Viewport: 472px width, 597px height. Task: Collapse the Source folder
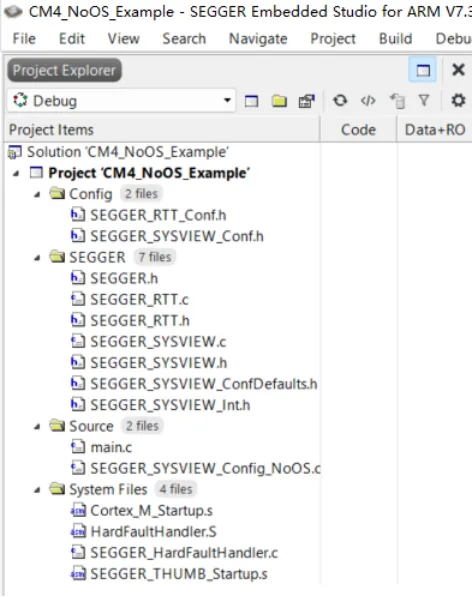(37, 427)
